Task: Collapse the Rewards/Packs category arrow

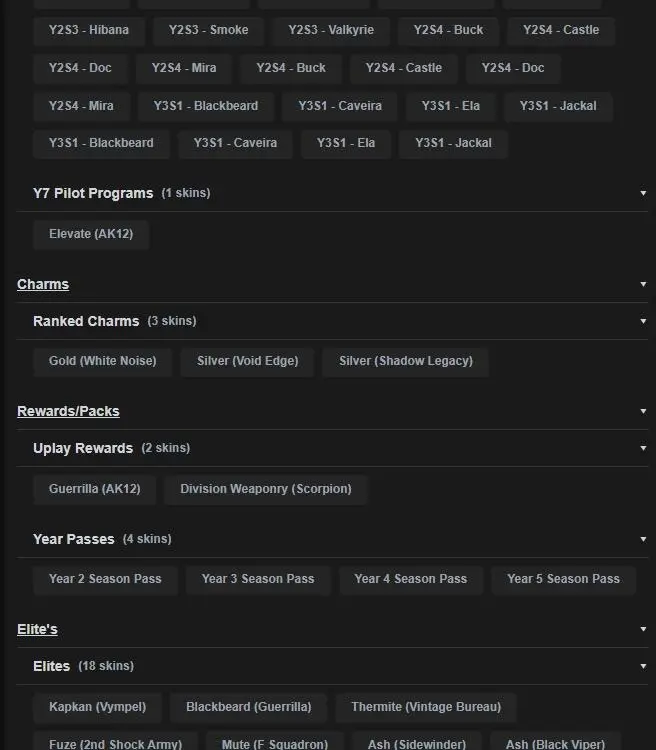Action: coord(643,411)
